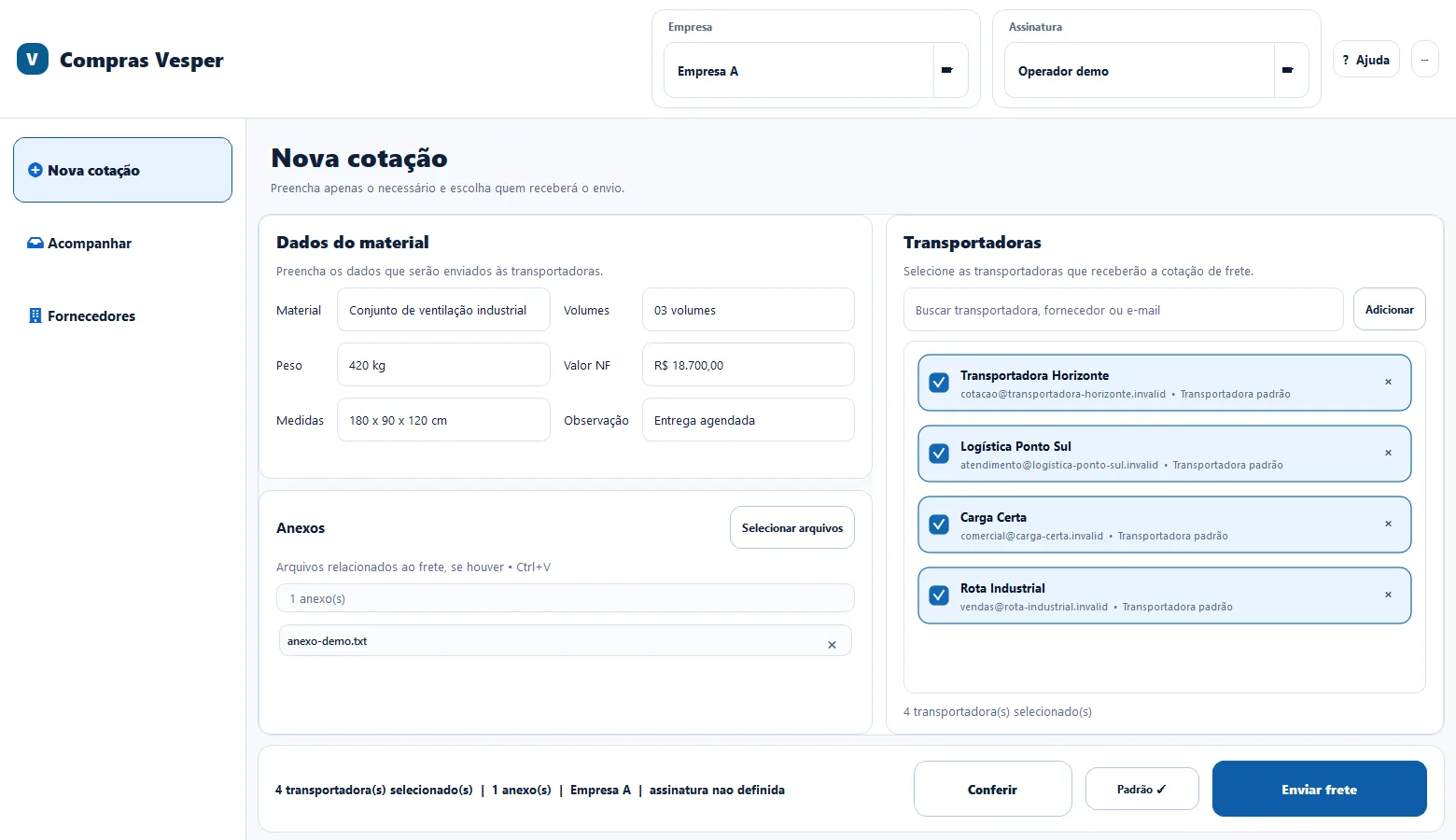This screenshot has width=1456, height=840.
Task: Select the Operador demo combo box
Action: point(1156,70)
